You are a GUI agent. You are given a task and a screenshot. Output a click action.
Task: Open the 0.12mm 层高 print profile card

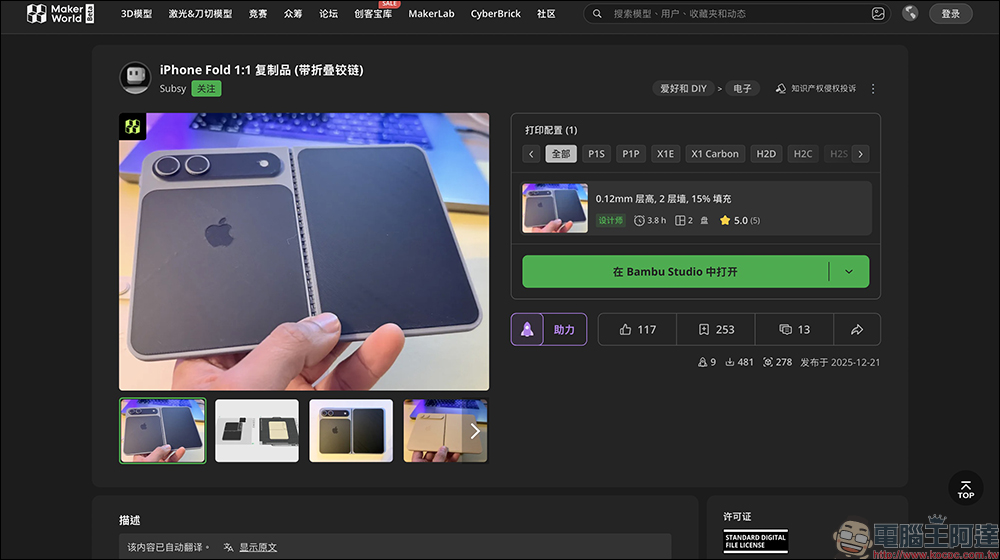696,209
